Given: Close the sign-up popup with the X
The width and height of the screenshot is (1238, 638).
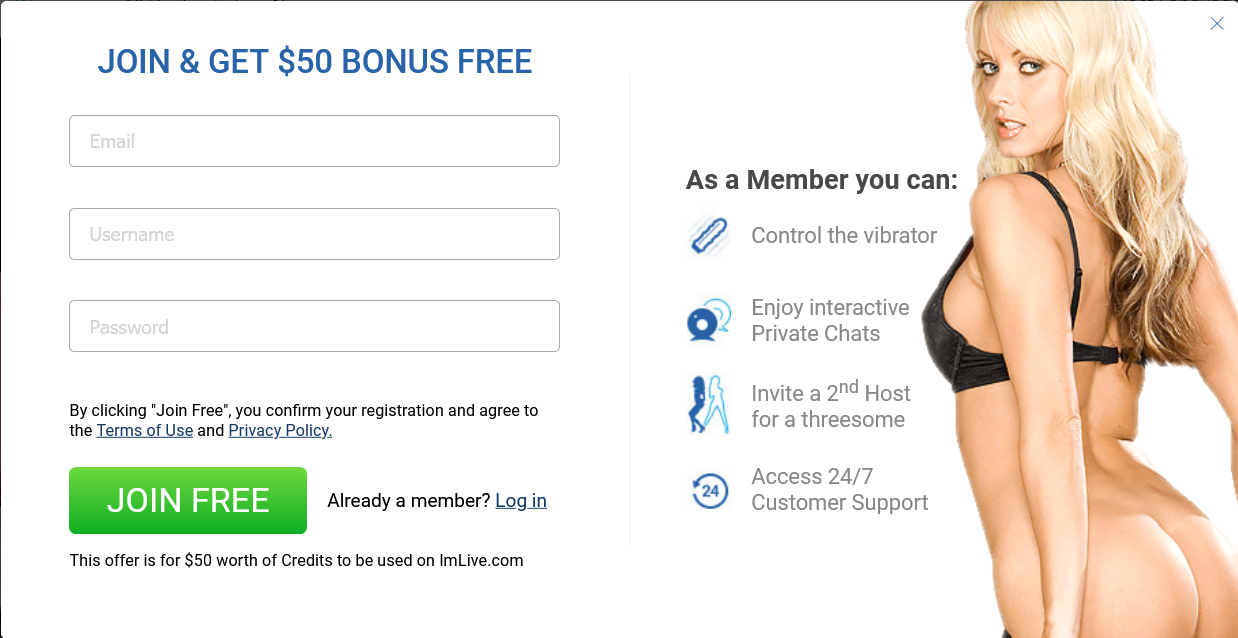Looking at the screenshot, I should 1217,24.
